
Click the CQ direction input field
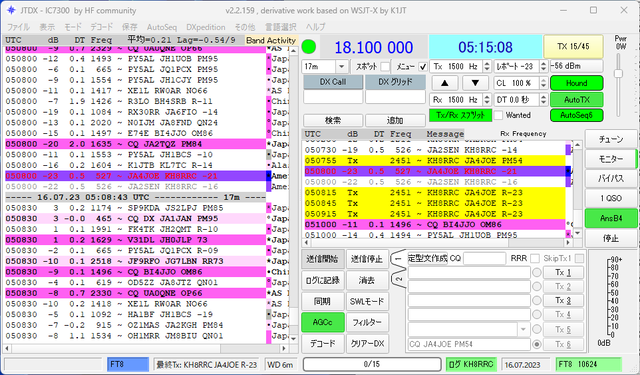484,258
